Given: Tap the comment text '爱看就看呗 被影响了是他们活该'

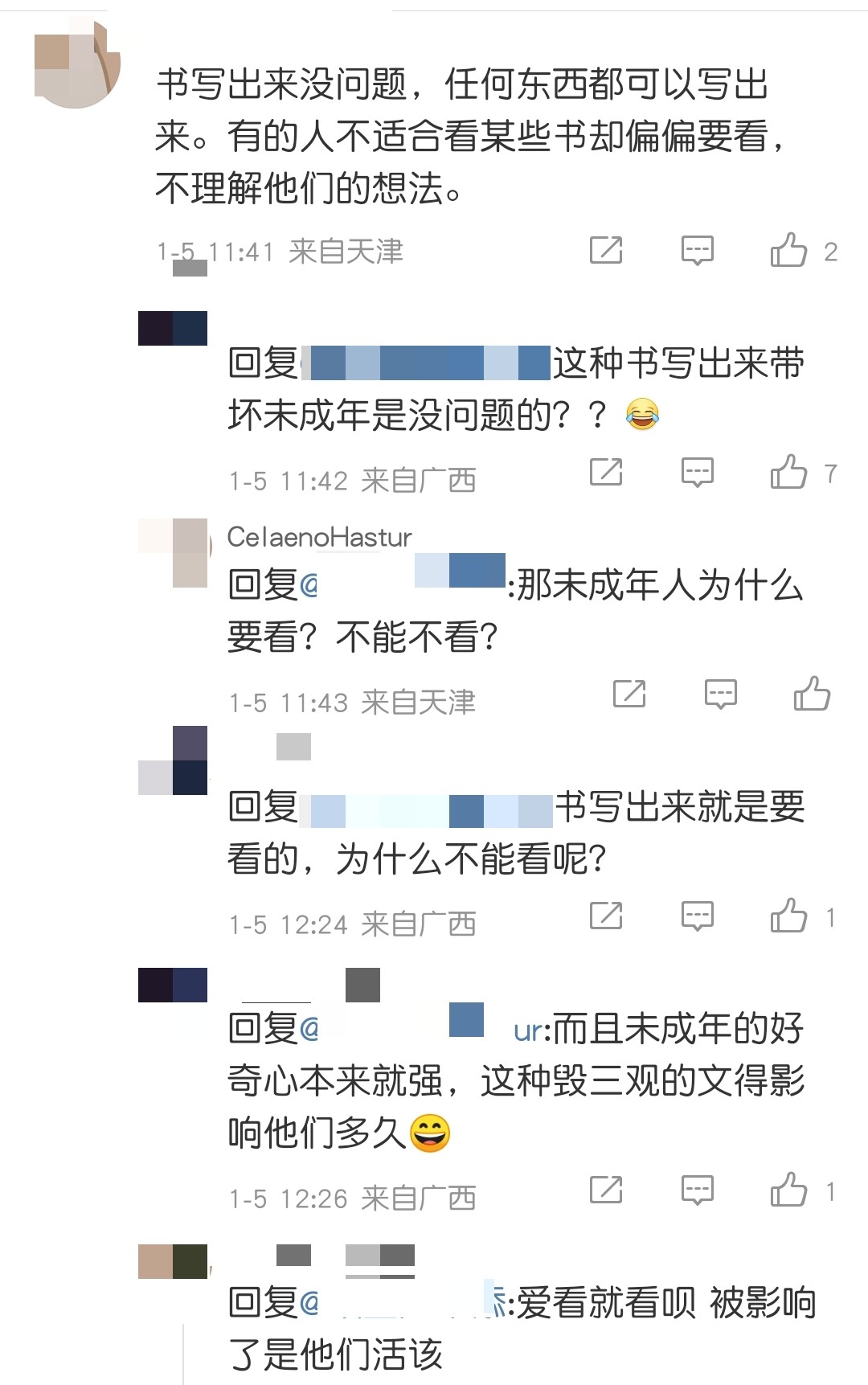Looking at the screenshot, I should tap(522, 1329).
